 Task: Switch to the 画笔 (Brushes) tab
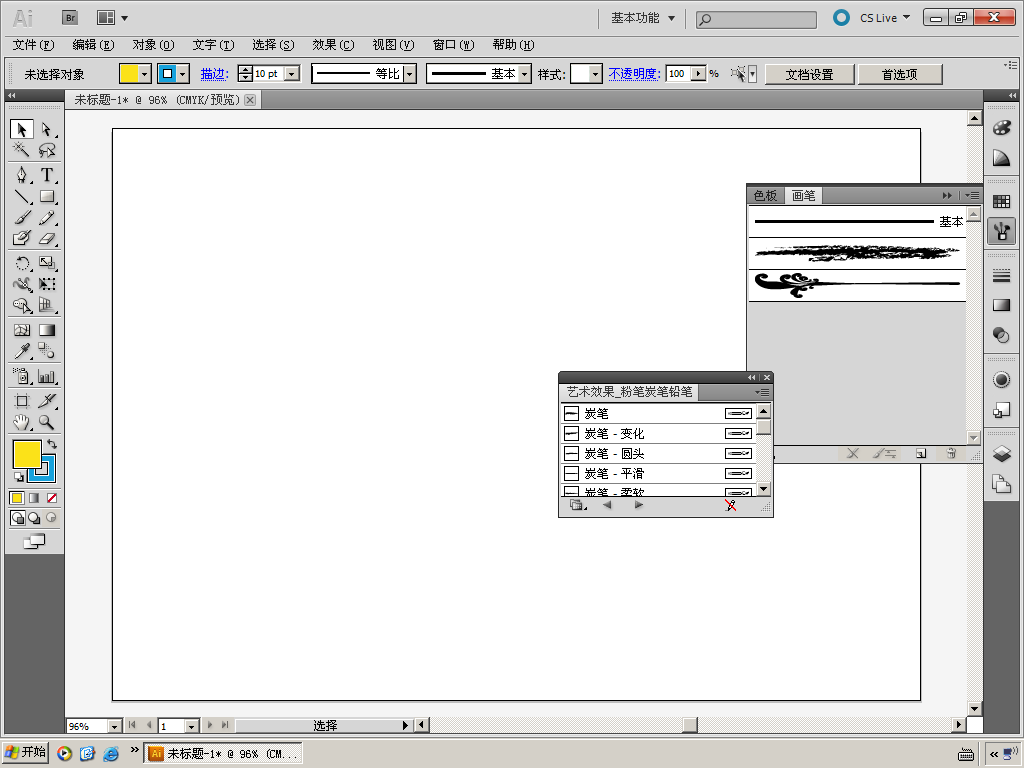point(803,195)
